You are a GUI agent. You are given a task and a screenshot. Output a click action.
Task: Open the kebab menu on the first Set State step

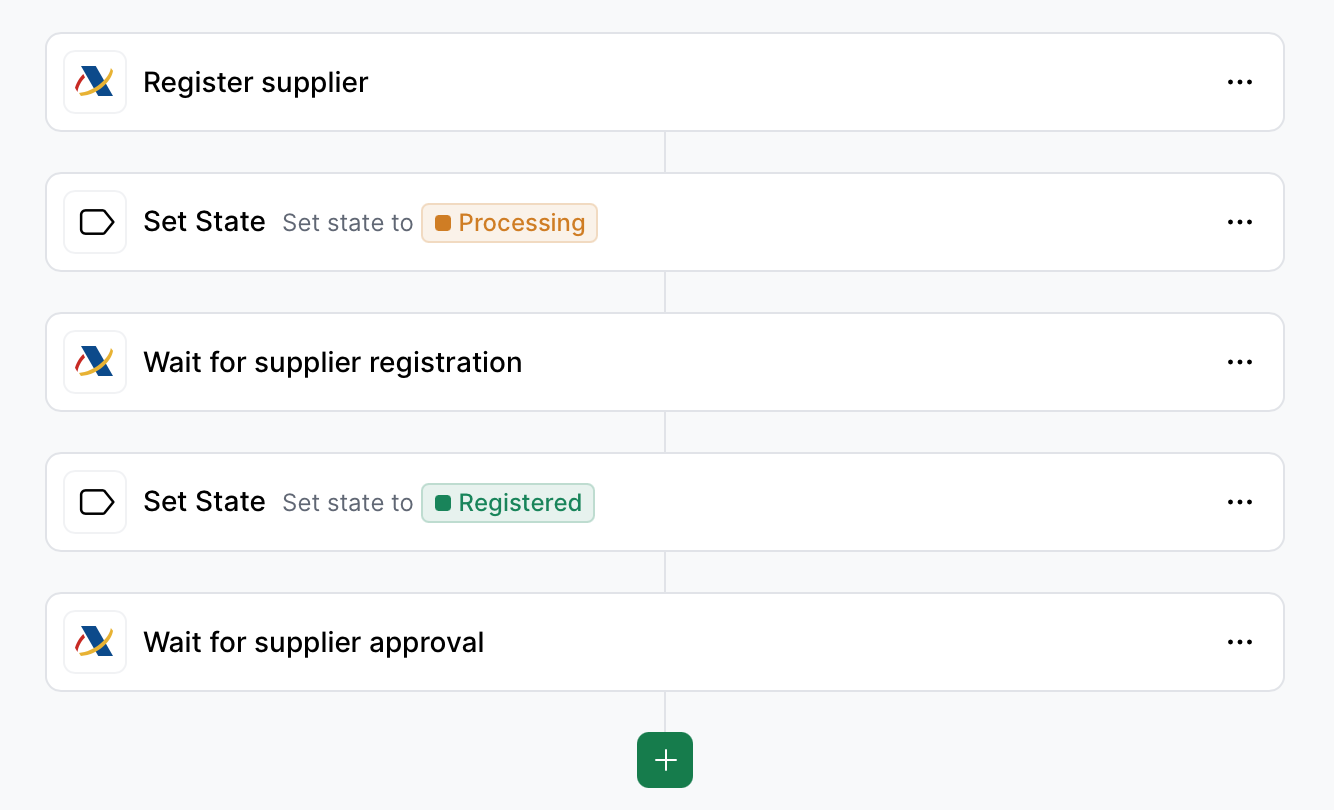[1240, 221]
